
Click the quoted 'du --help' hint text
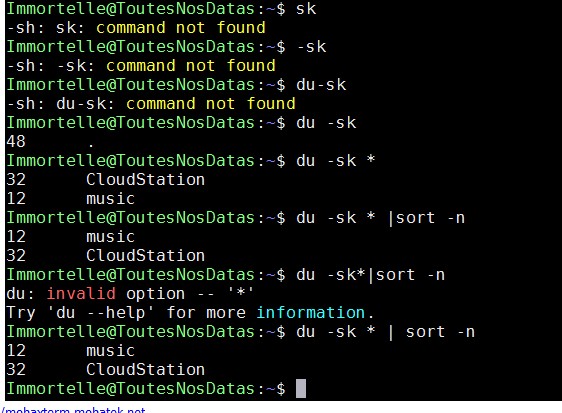101,313
